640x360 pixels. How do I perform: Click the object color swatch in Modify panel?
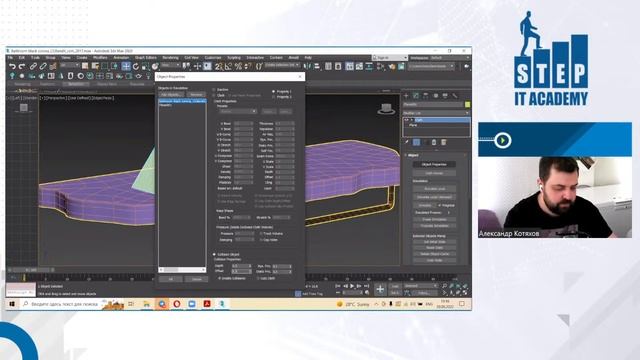[x=467, y=104]
